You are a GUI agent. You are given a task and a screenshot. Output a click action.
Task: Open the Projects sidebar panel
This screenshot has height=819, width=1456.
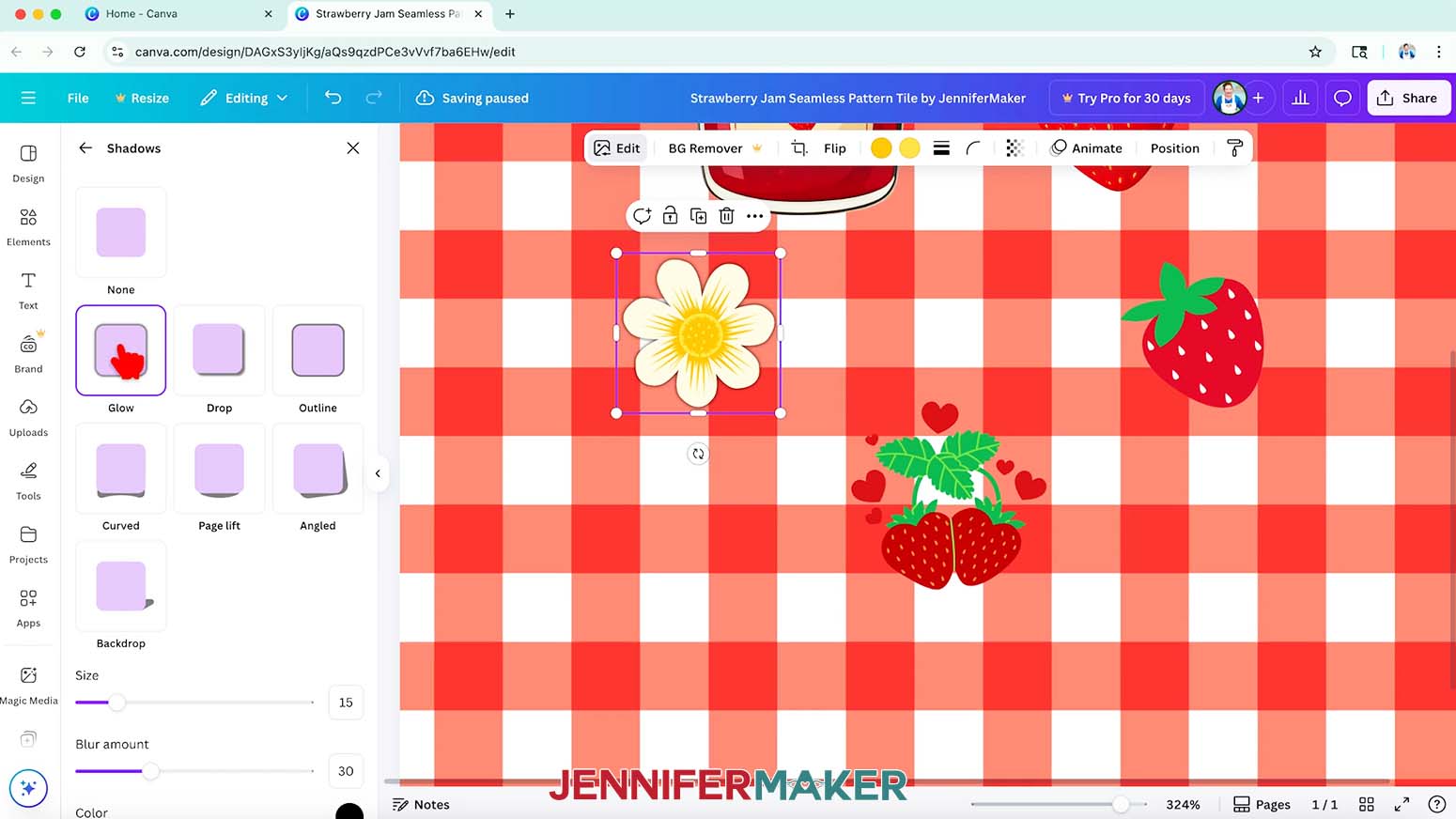28,545
